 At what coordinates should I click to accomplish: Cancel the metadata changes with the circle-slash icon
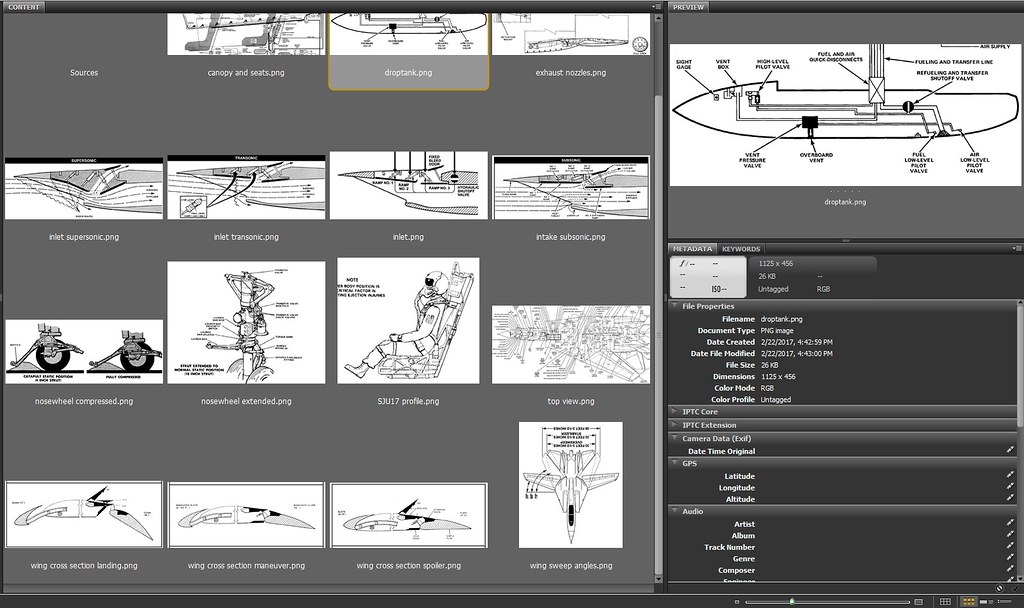pos(999,588)
